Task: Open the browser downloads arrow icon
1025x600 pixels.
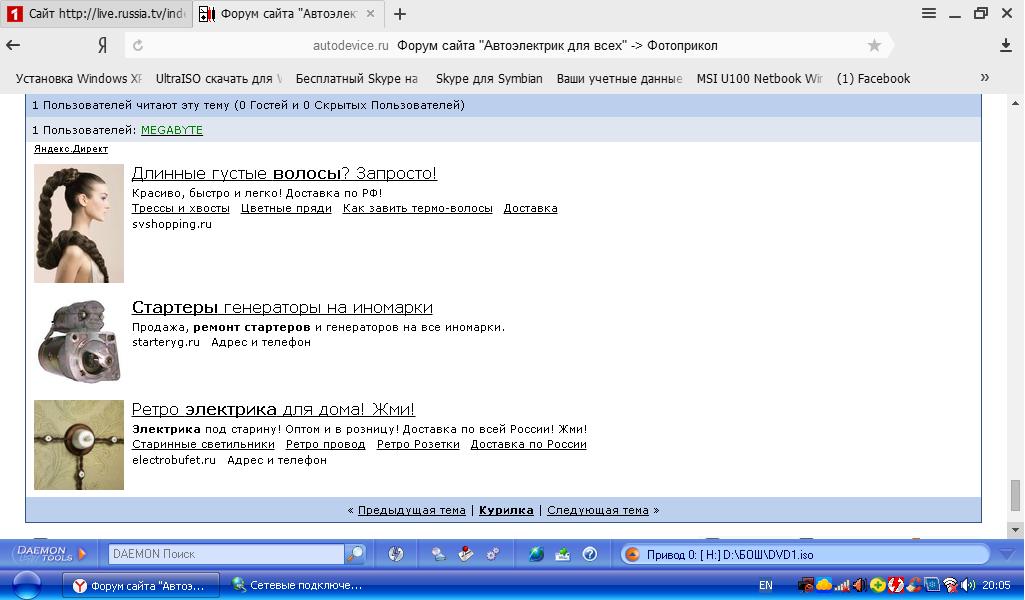Action: (x=1006, y=45)
